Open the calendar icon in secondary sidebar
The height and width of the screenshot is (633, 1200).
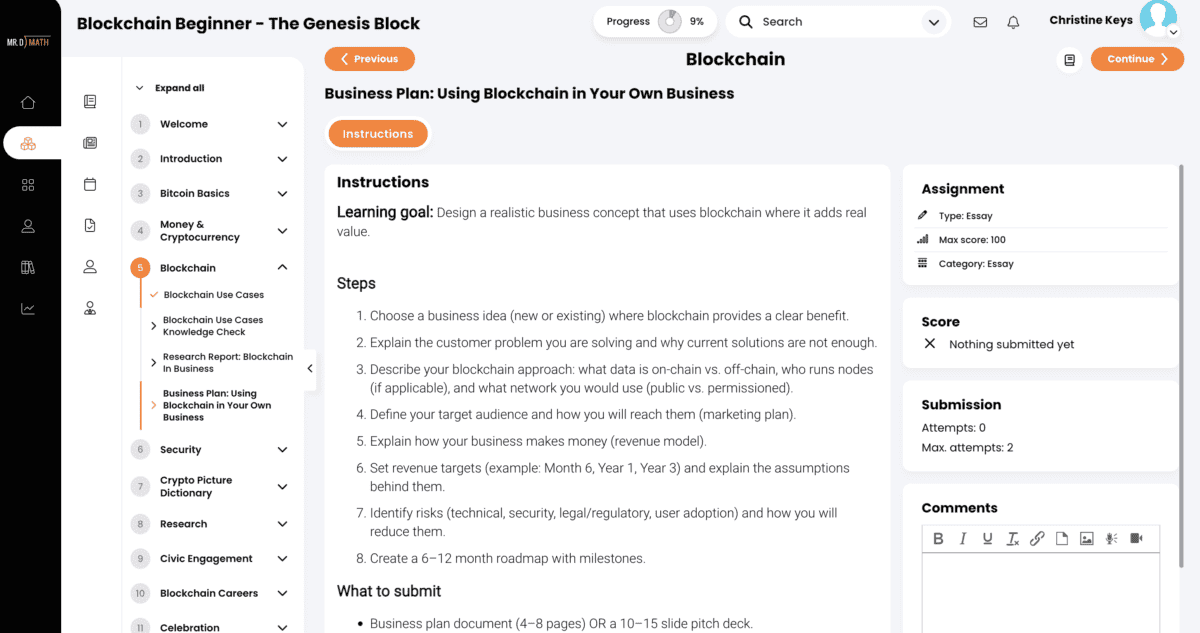tap(90, 184)
